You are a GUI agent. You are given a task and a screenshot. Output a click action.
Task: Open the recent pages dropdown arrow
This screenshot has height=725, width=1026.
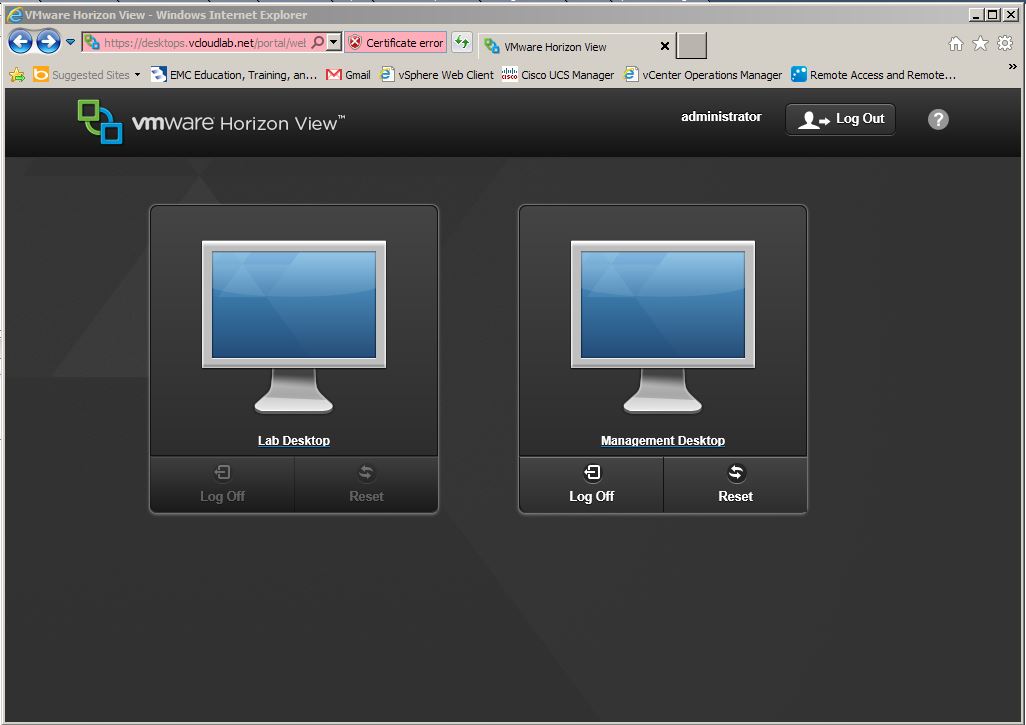click(x=70, y=42)
